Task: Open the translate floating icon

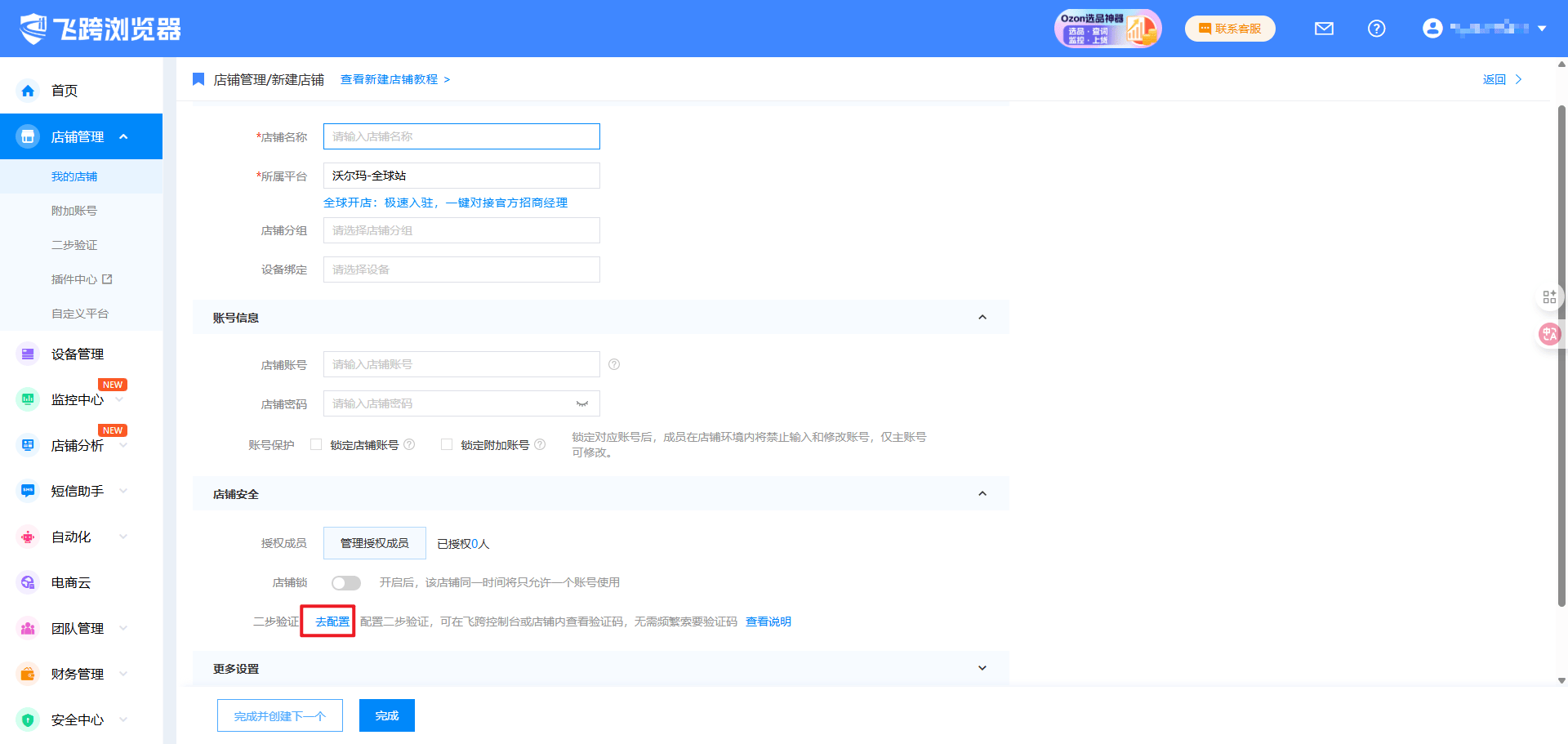Action: click(x=1549, y=334)
